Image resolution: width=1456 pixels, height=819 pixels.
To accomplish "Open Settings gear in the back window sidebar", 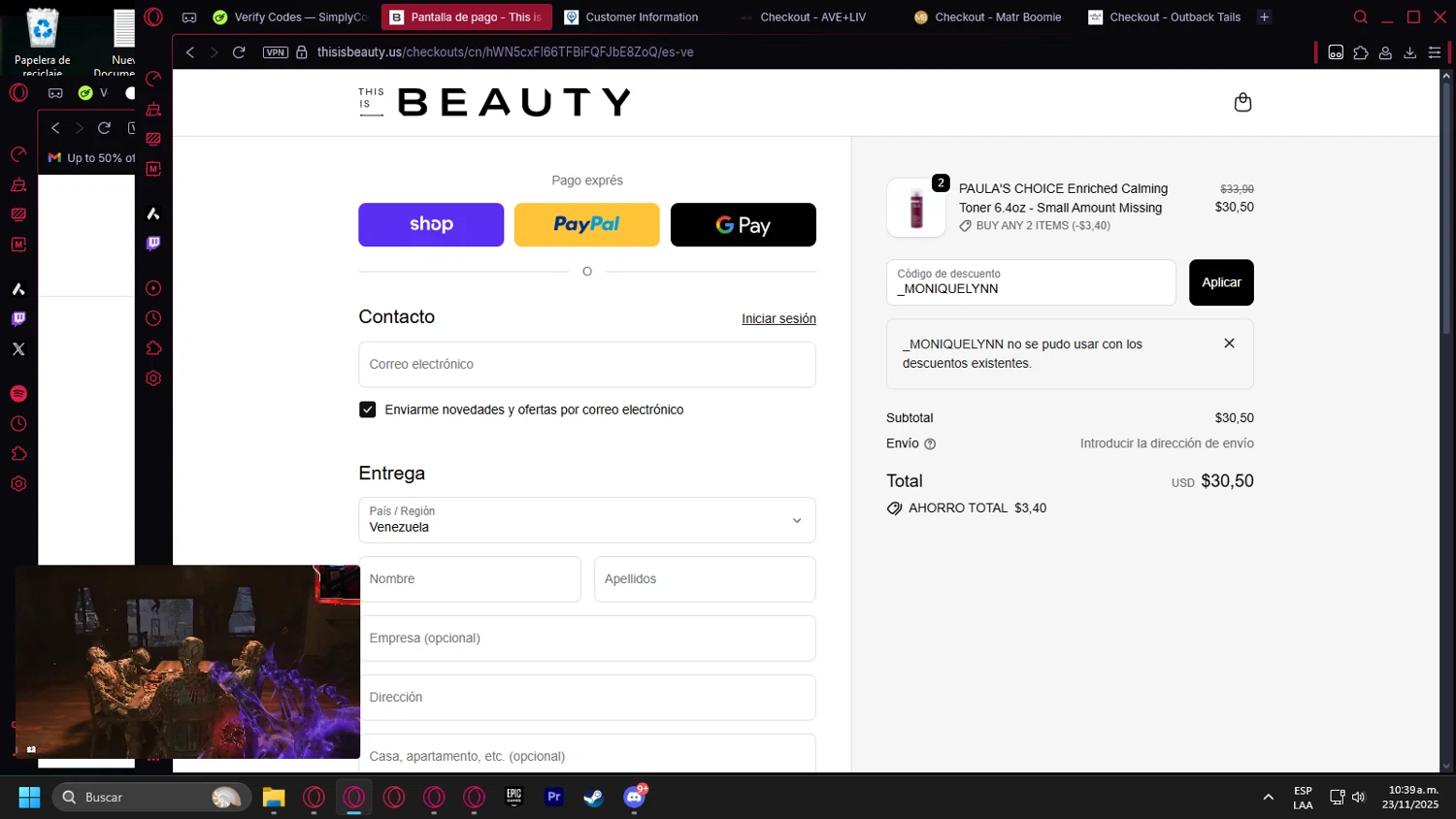I will [x=18, y=484].
